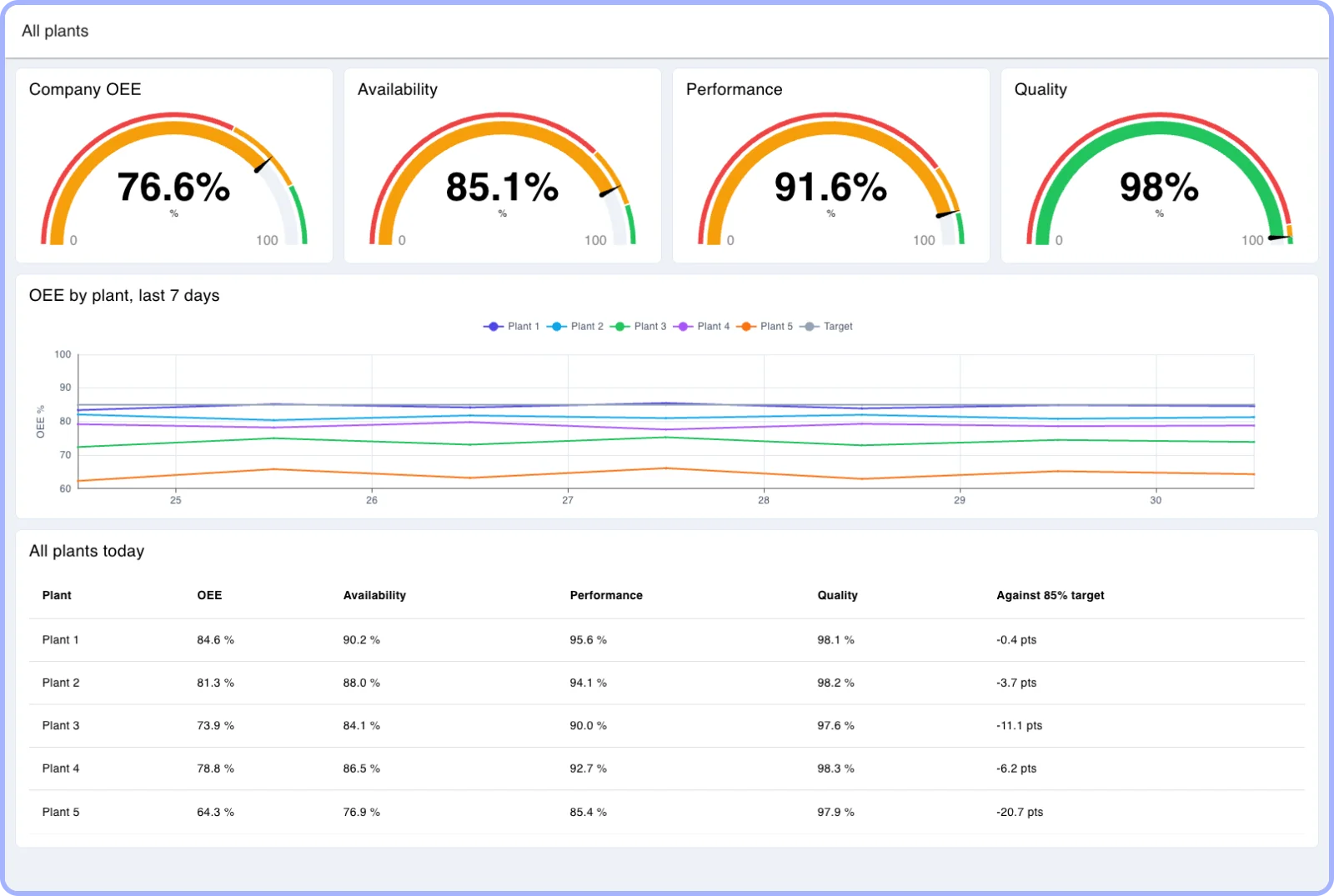The height and width of the screenshot is (896, 1334).
Task: Click the Availability 85.1% gauge value
Action: point(502,187)
